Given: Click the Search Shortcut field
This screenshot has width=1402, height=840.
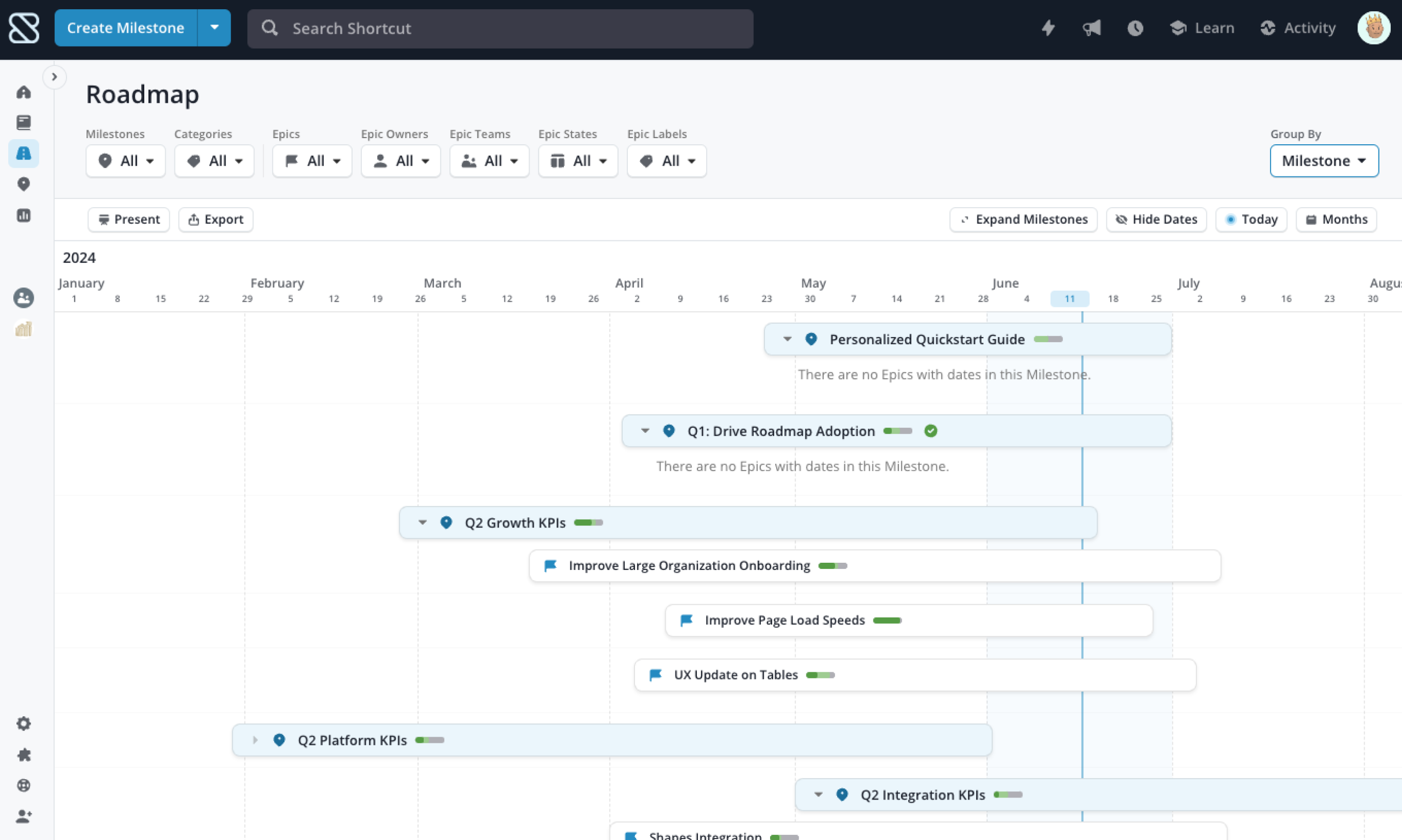Looking at the screenshot, I should pos(500,28).
